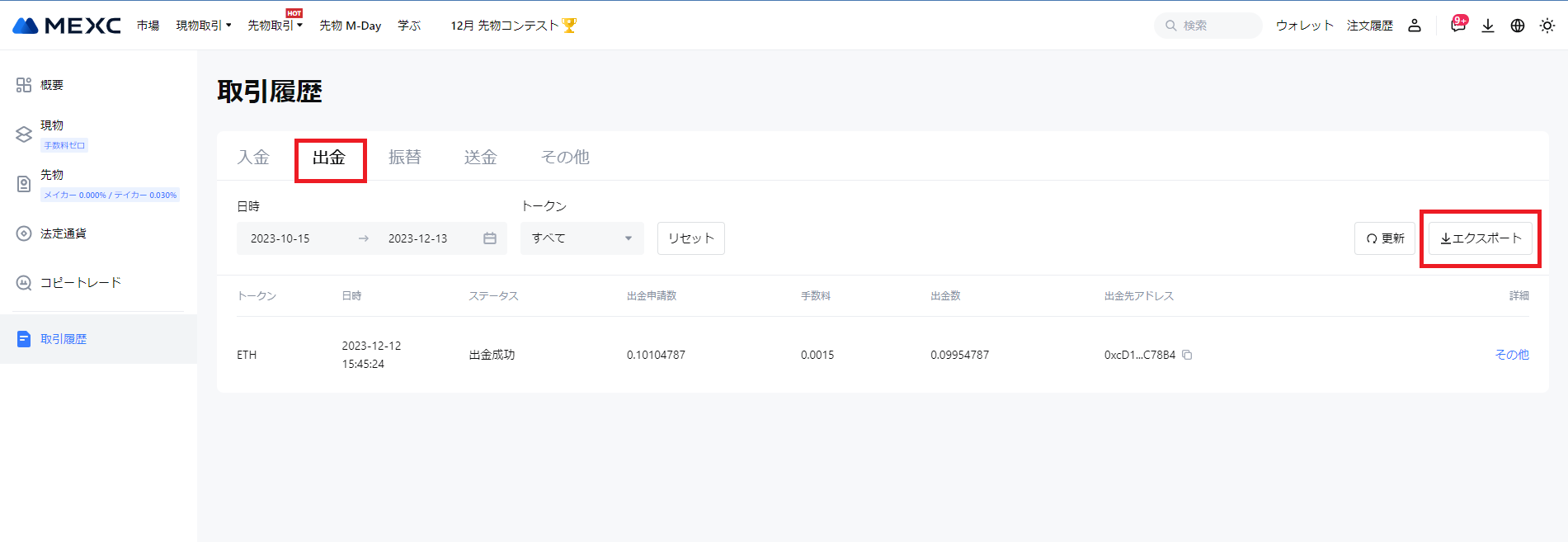Open the notifications message icon
The width and height of the screenshot is (1568, 542).
coord(1458,25)
